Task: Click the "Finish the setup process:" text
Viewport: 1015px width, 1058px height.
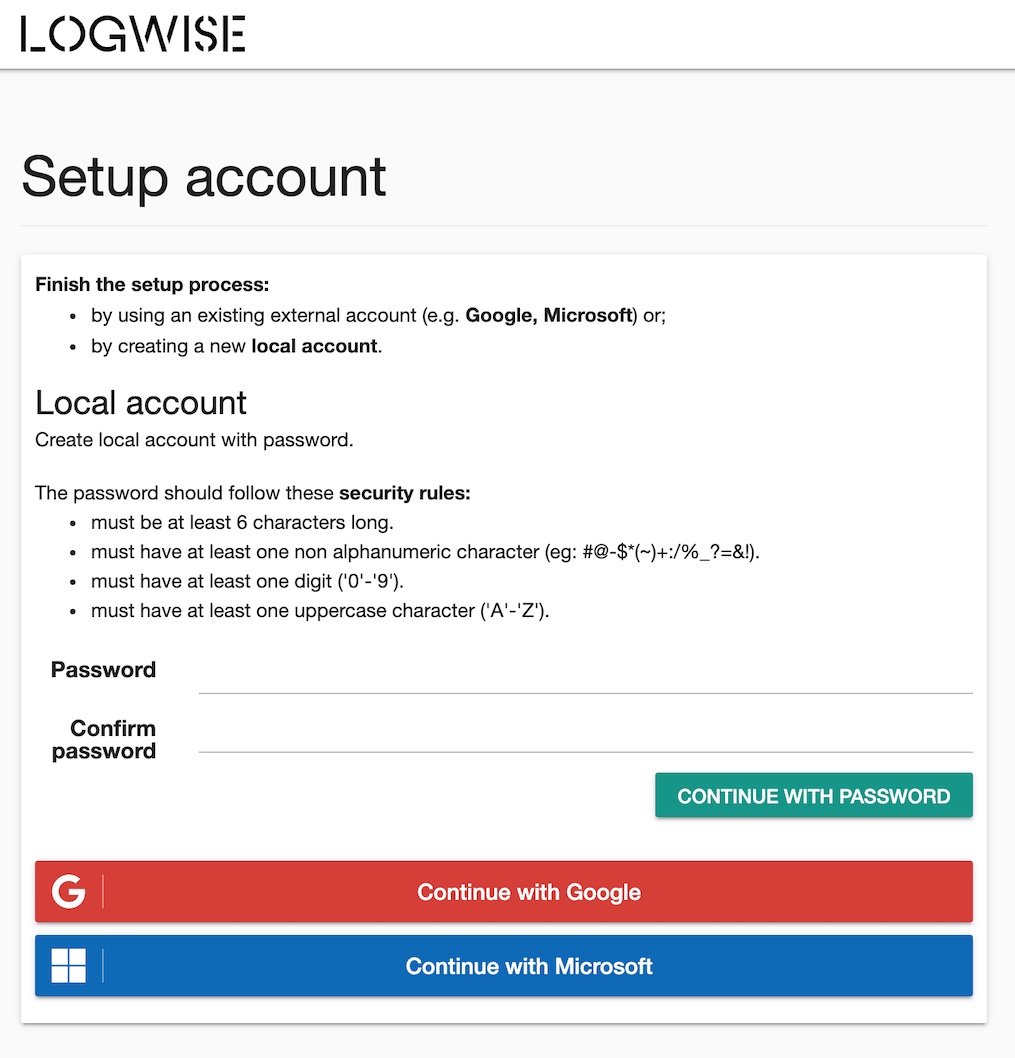Action: tap(152, 285)
